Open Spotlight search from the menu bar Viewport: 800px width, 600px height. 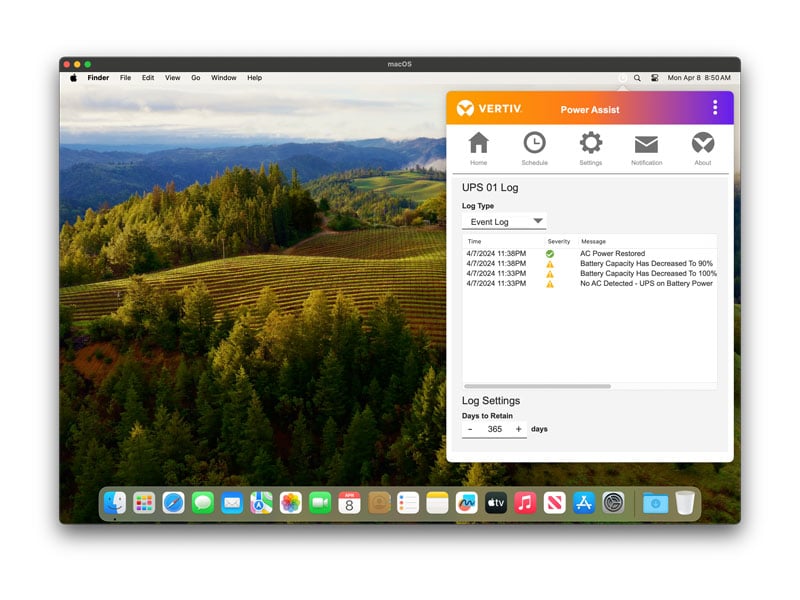coord(637,77)
